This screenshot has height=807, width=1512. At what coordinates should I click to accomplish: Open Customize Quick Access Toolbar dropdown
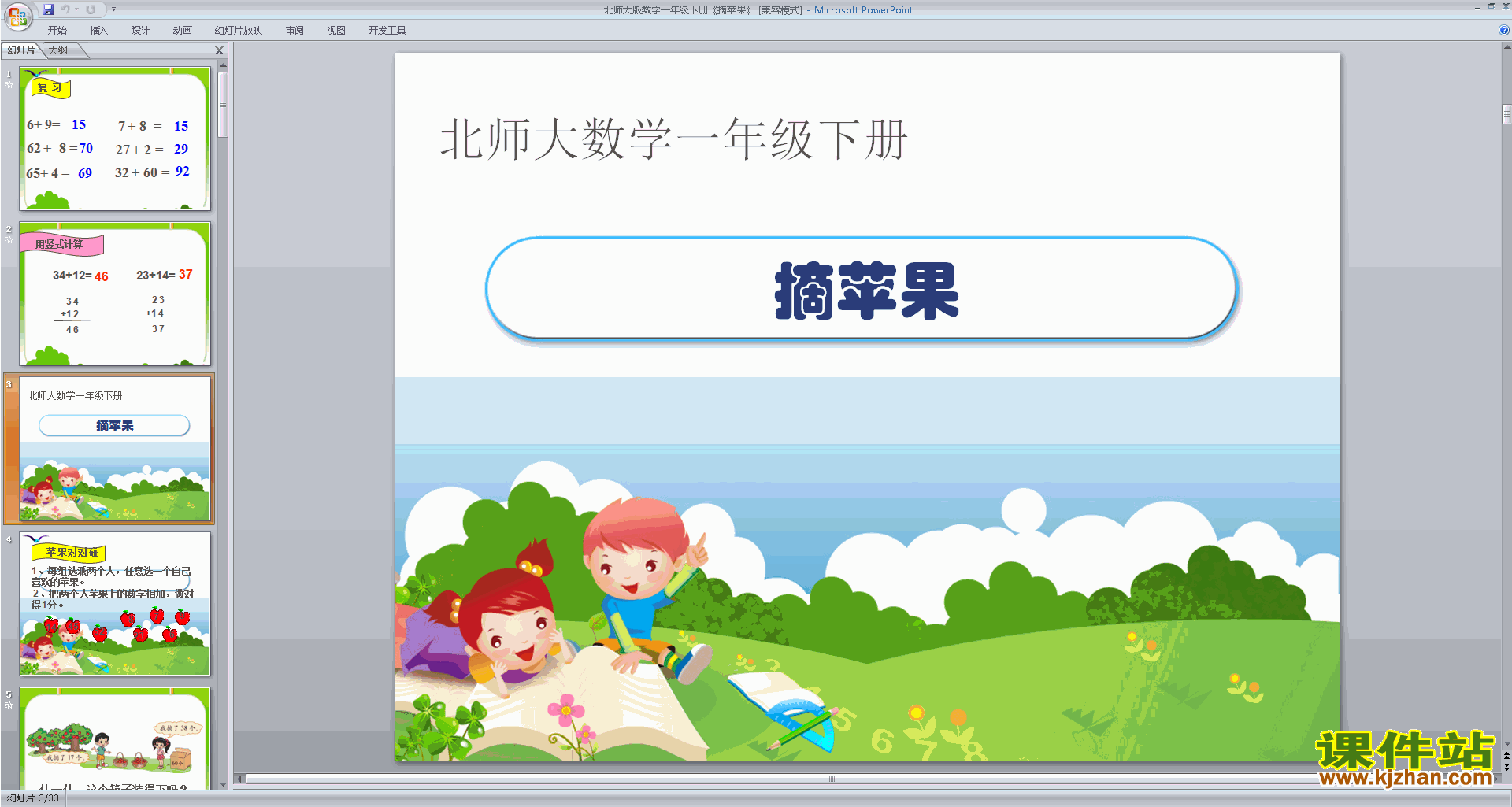[113, 9]
